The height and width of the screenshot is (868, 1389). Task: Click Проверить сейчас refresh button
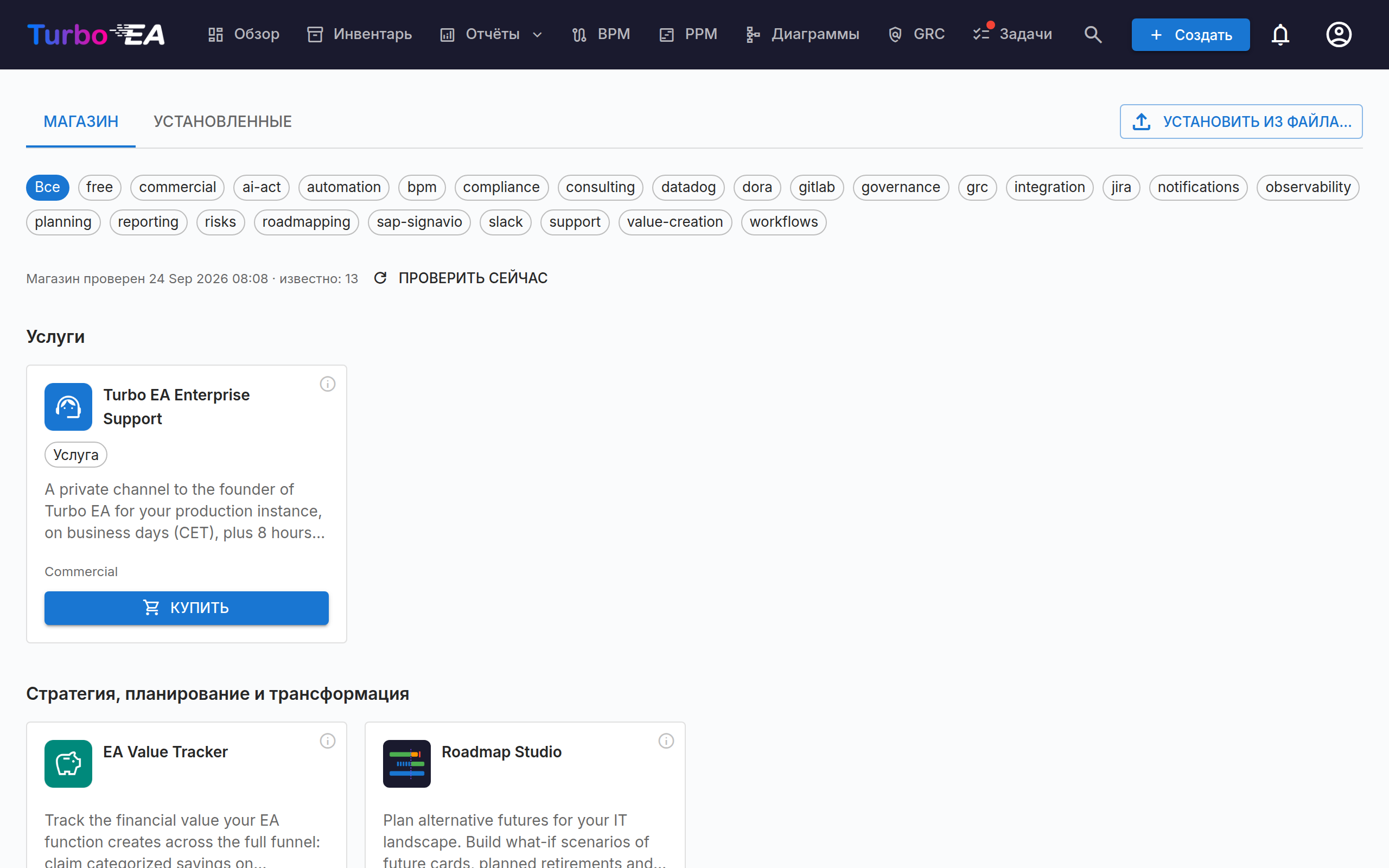click(x=461, y=278)
